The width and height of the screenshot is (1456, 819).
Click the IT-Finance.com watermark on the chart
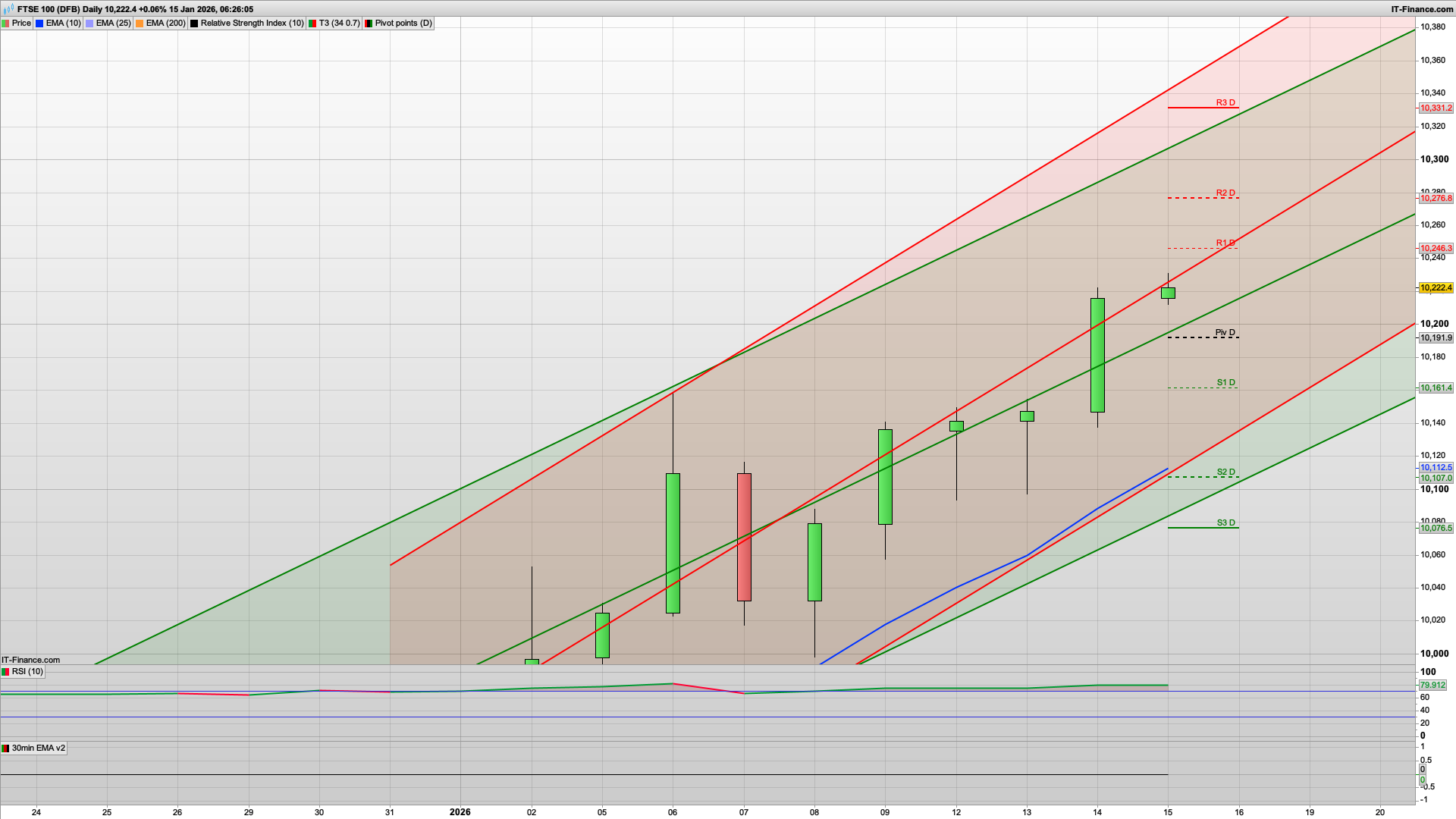coord(29,660)
